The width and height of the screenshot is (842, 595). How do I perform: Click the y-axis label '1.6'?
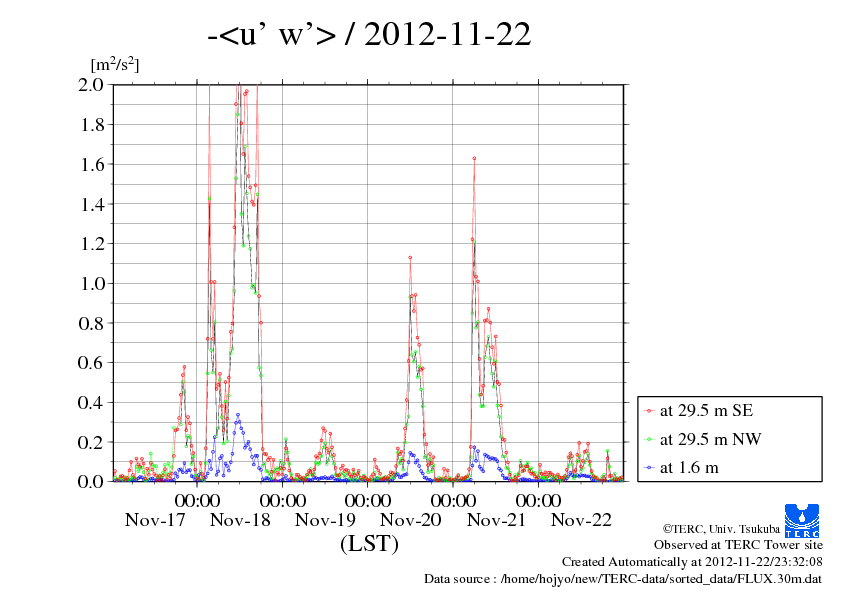91,164
